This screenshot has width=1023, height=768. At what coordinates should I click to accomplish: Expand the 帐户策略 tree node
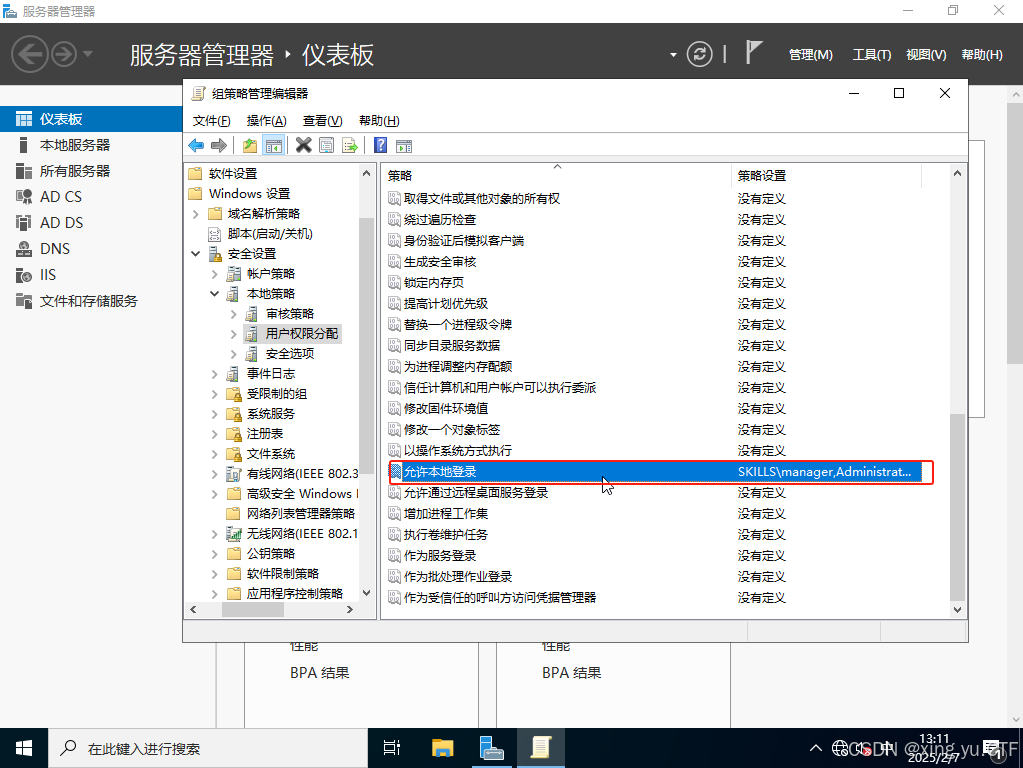pyautogui.click(x=214, y=274)
